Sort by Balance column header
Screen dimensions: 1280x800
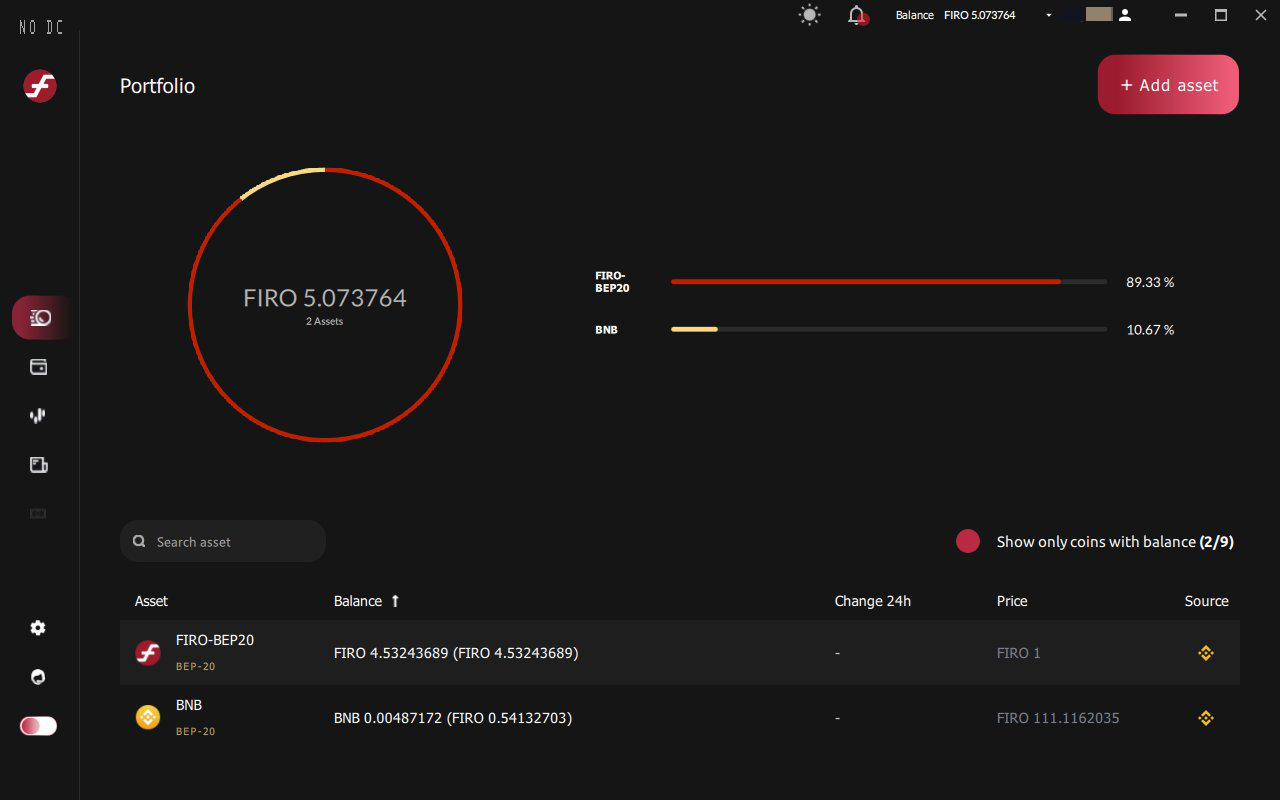[x=358, y=601]
